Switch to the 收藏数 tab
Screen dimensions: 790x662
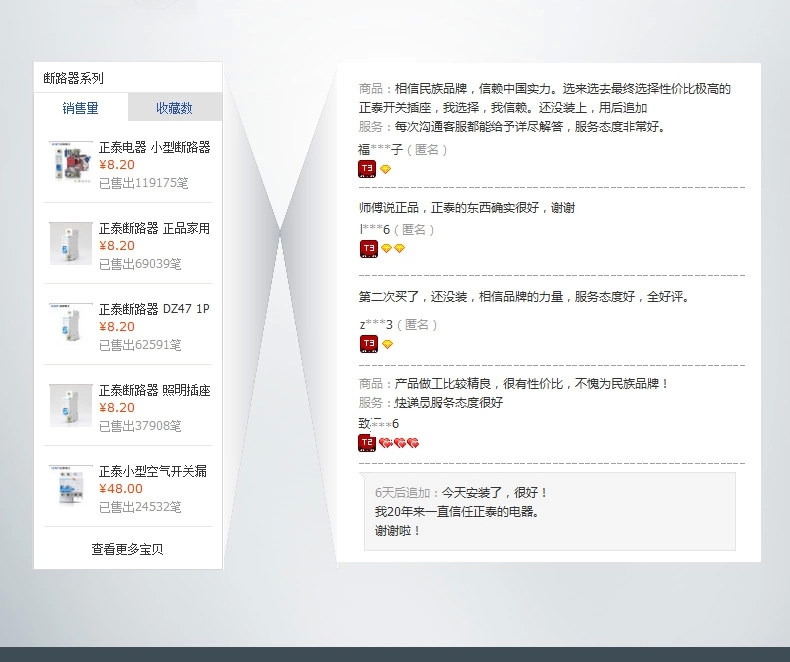click(174, 107)
